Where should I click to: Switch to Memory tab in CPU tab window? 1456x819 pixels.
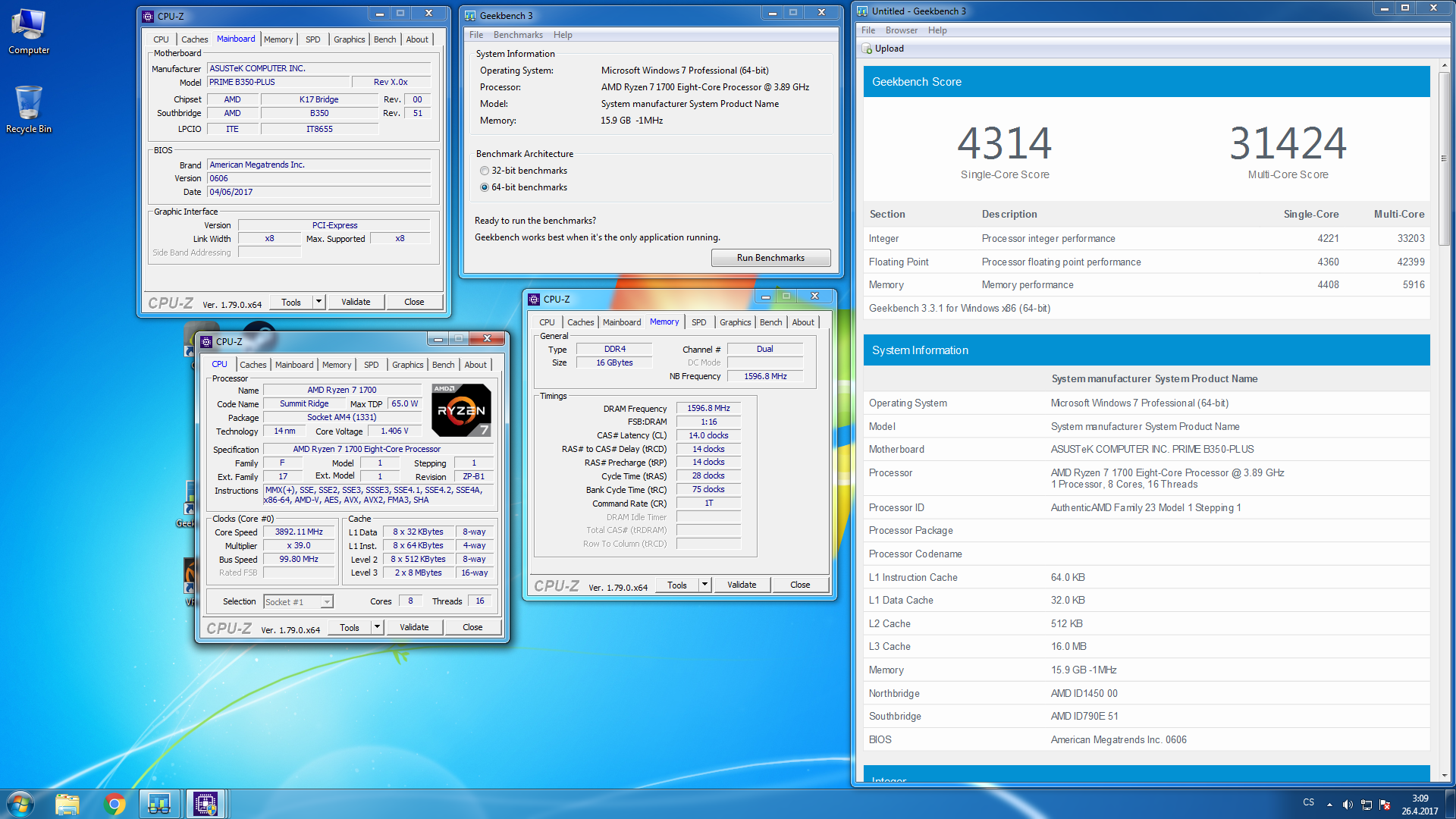[337, 365]
